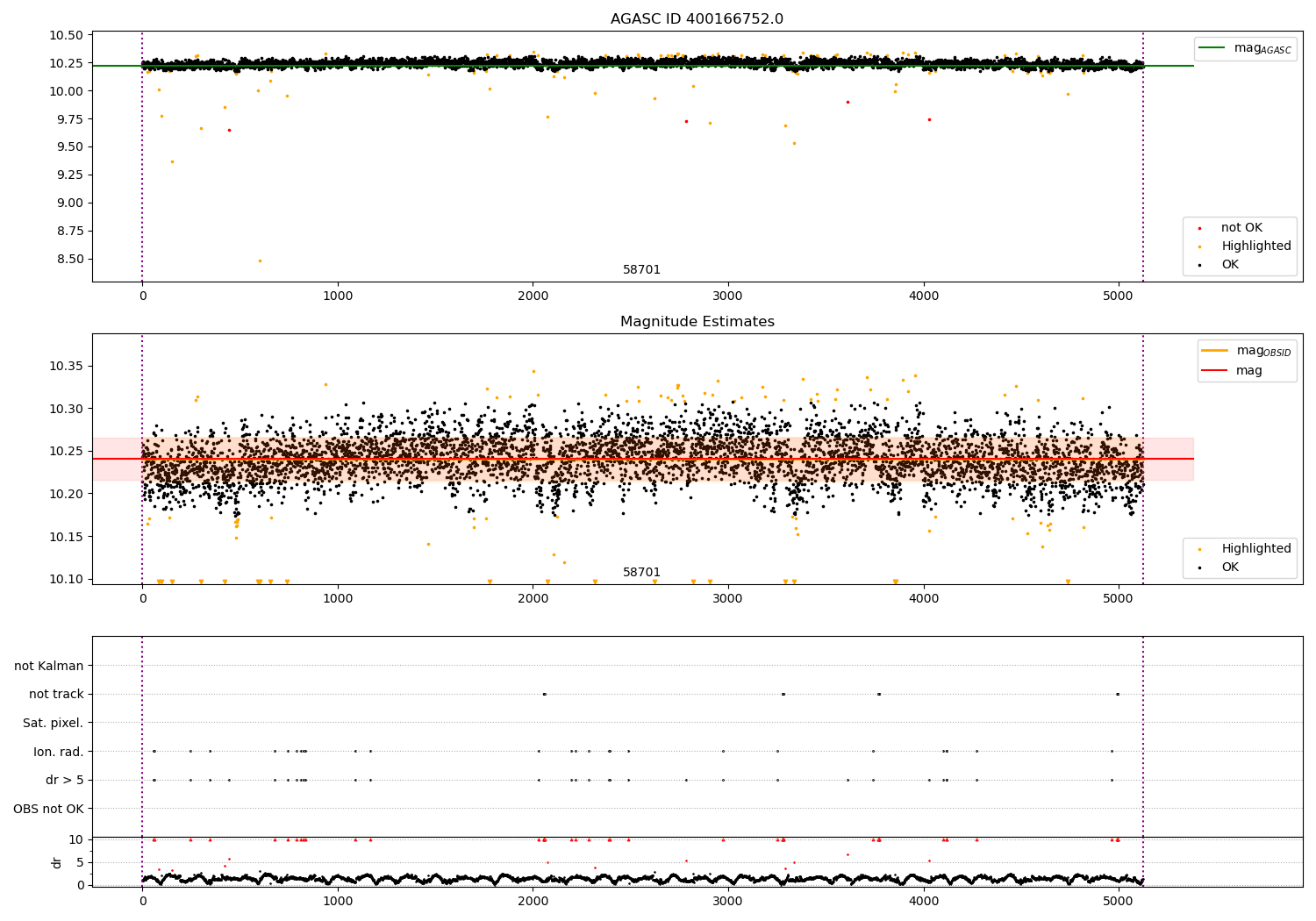Select 'not OK' legend entry in top plot

(1241, 228)
